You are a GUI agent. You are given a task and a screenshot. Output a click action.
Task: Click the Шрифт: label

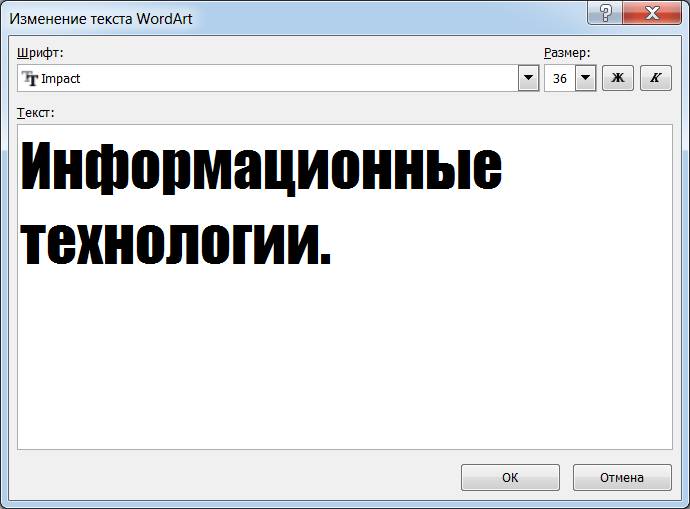pyautogui.click(x=40, y=53)
